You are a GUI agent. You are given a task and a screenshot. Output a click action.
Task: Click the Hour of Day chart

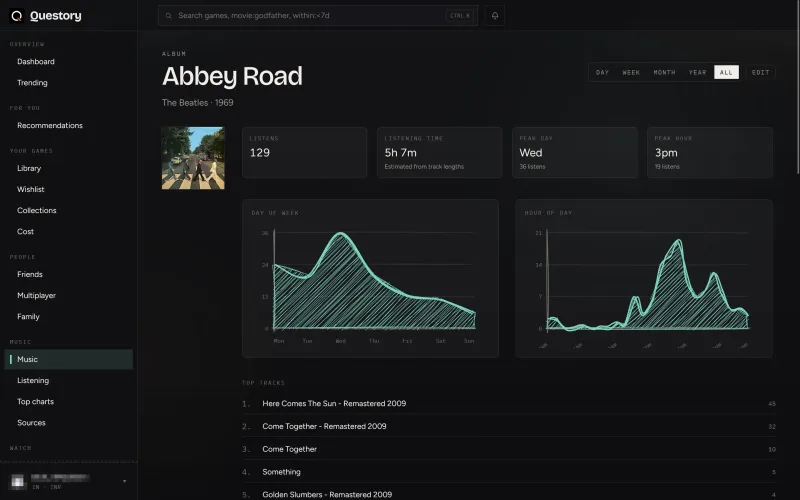(644, 279)
